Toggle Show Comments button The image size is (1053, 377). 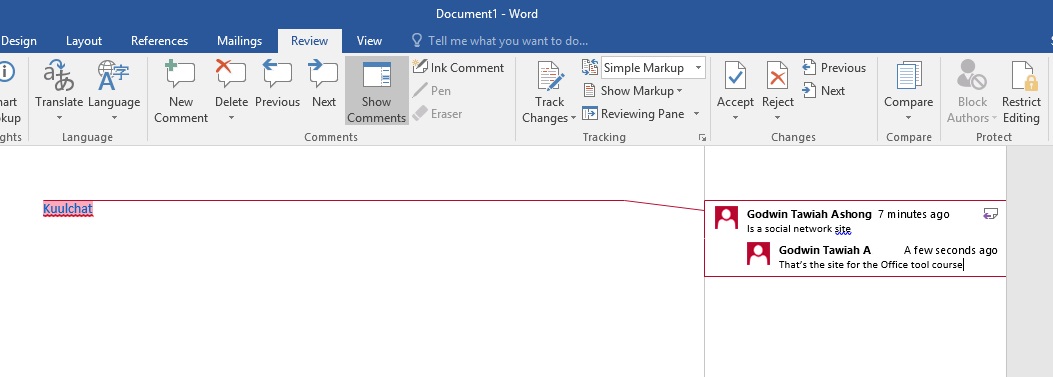376,90
